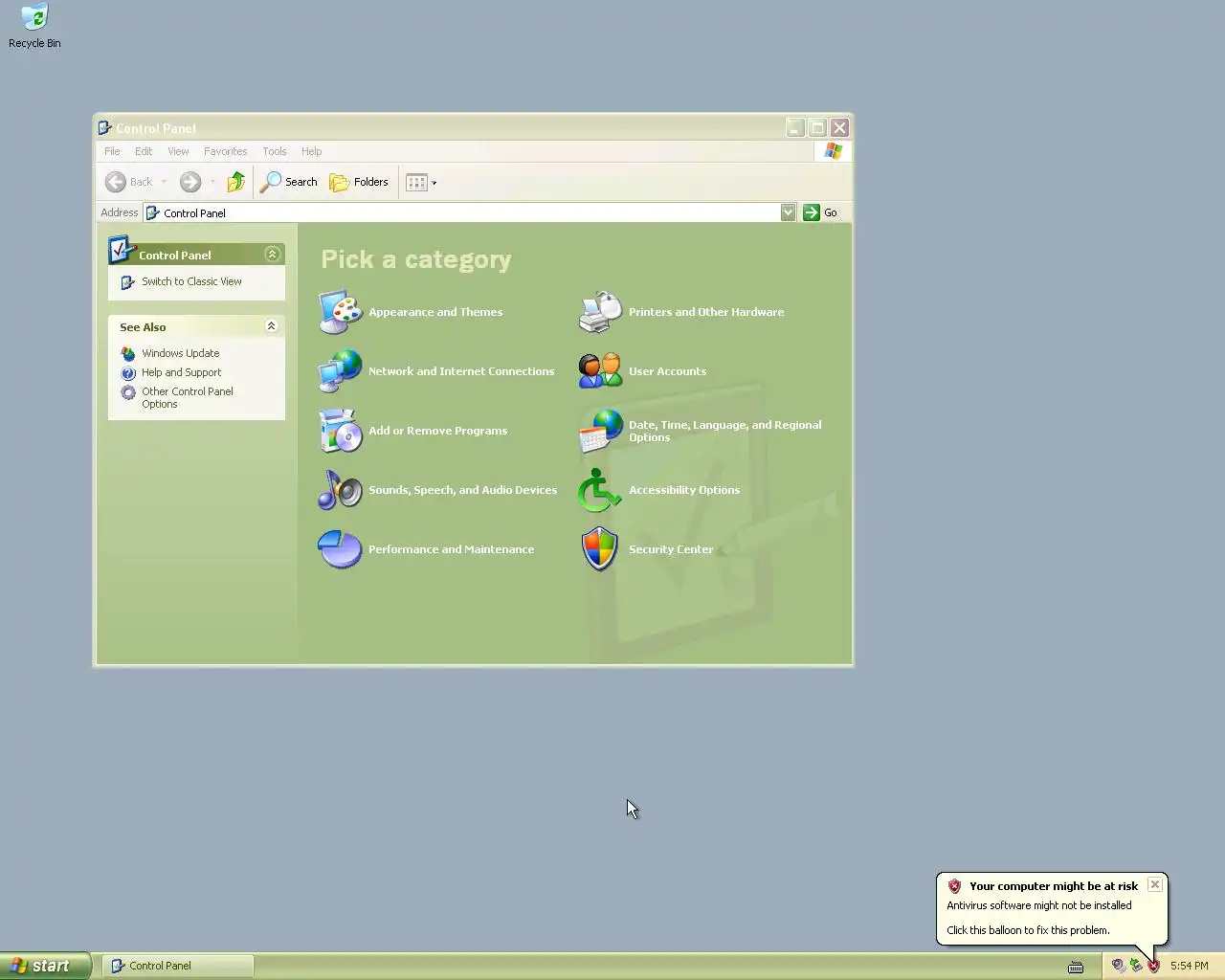Click the Help and Support question icon
Viewport: 1225px width, 980px height.
click(x=128, y=373)
